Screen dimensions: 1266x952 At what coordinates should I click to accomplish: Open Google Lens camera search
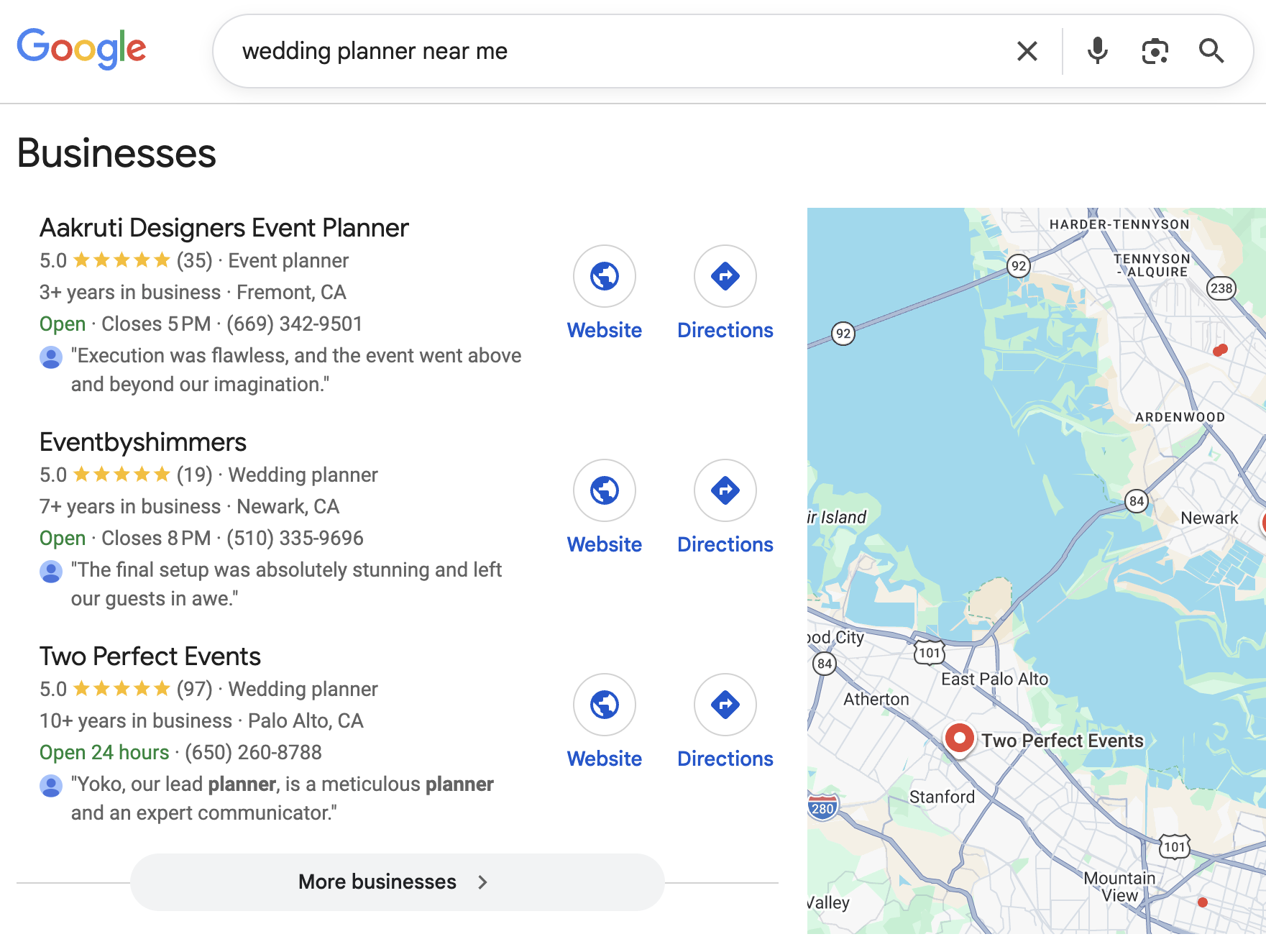pyautogui.click(x=1154, y=50)
